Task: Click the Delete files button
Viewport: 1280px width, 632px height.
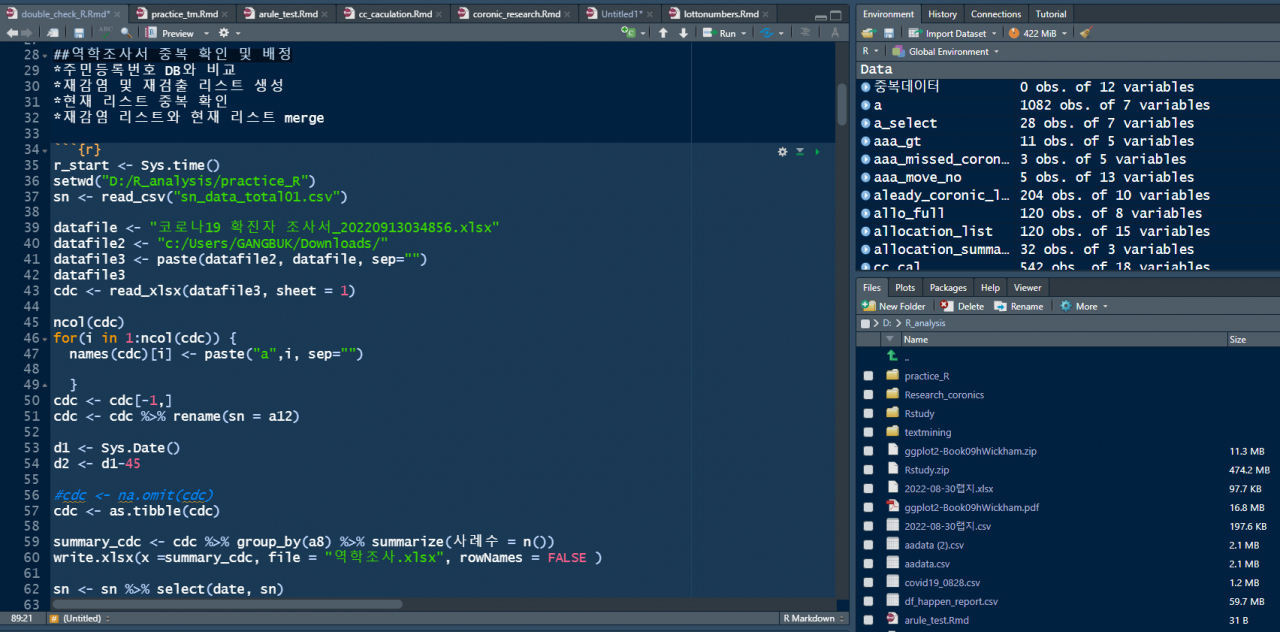Action: (962, 306)
